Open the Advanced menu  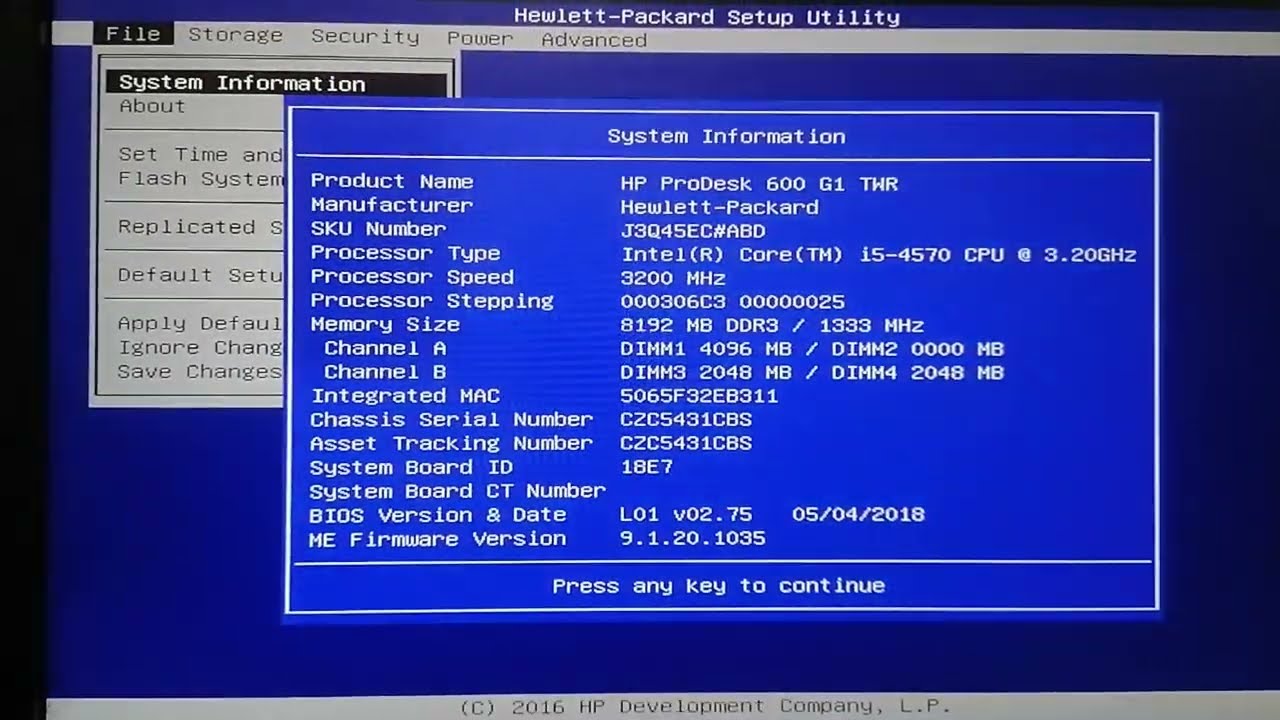tap(594, 40)
